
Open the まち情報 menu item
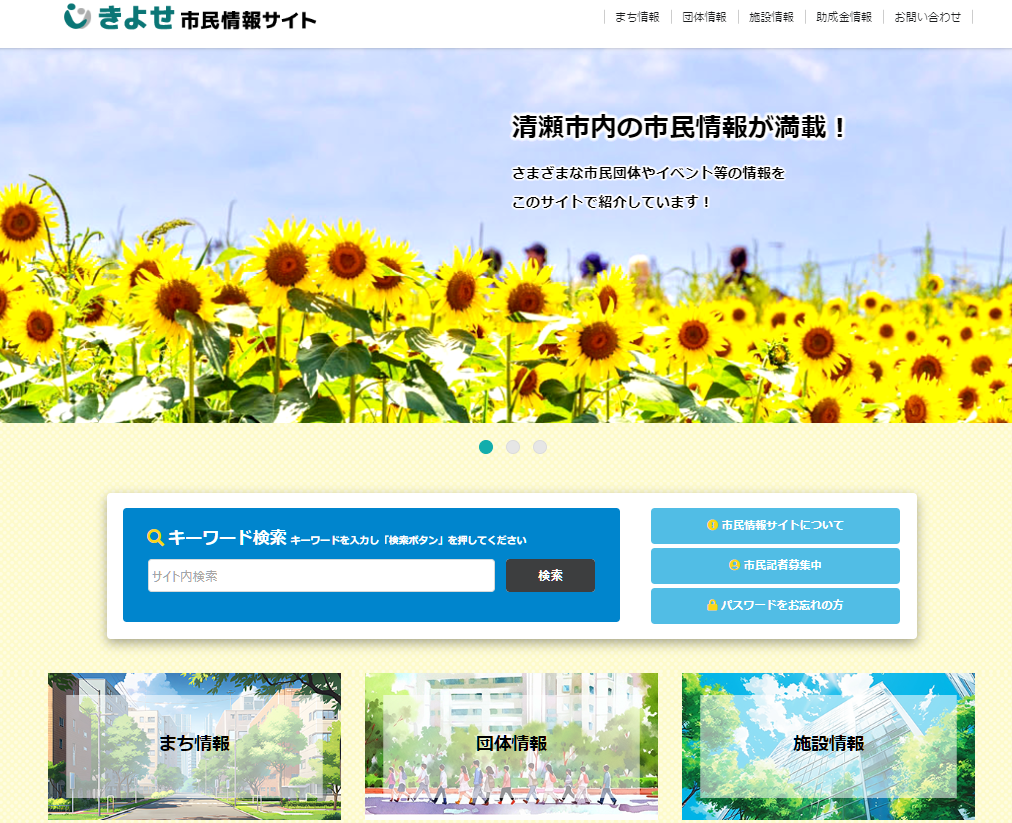click(637, 17)
